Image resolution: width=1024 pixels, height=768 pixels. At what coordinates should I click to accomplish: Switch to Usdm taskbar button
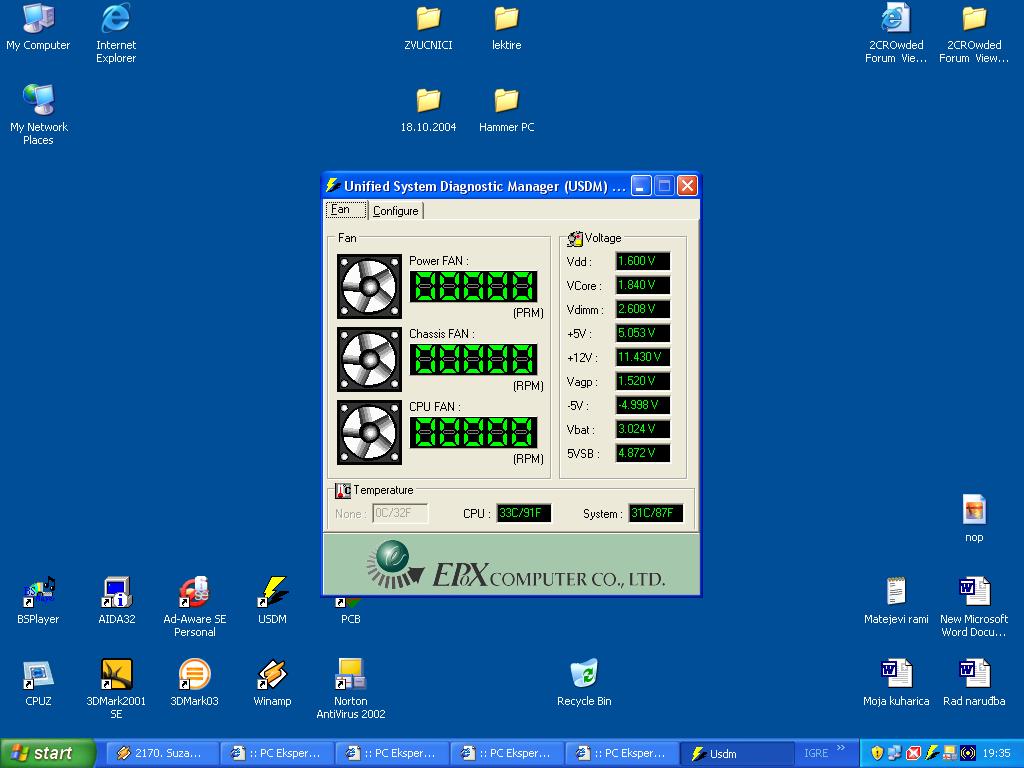click(x=737, y=753)
